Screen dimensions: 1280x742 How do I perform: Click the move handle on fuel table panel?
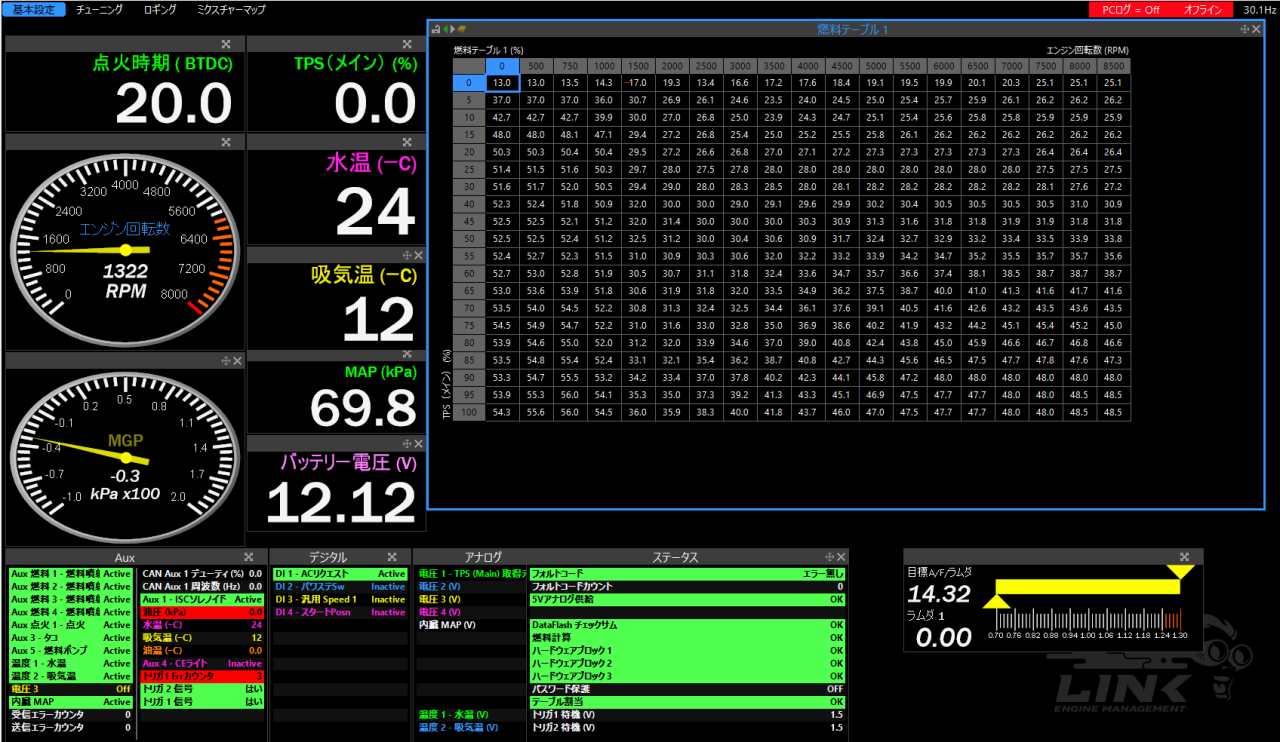click(1244, 29)
